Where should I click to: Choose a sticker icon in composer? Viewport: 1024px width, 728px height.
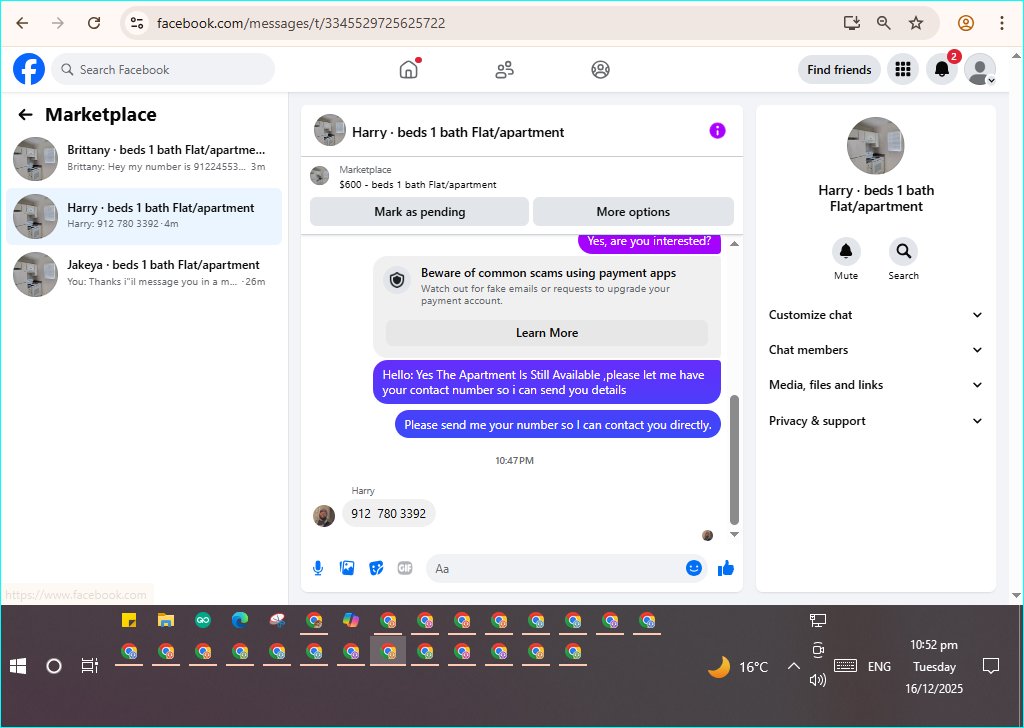(376, 568)
